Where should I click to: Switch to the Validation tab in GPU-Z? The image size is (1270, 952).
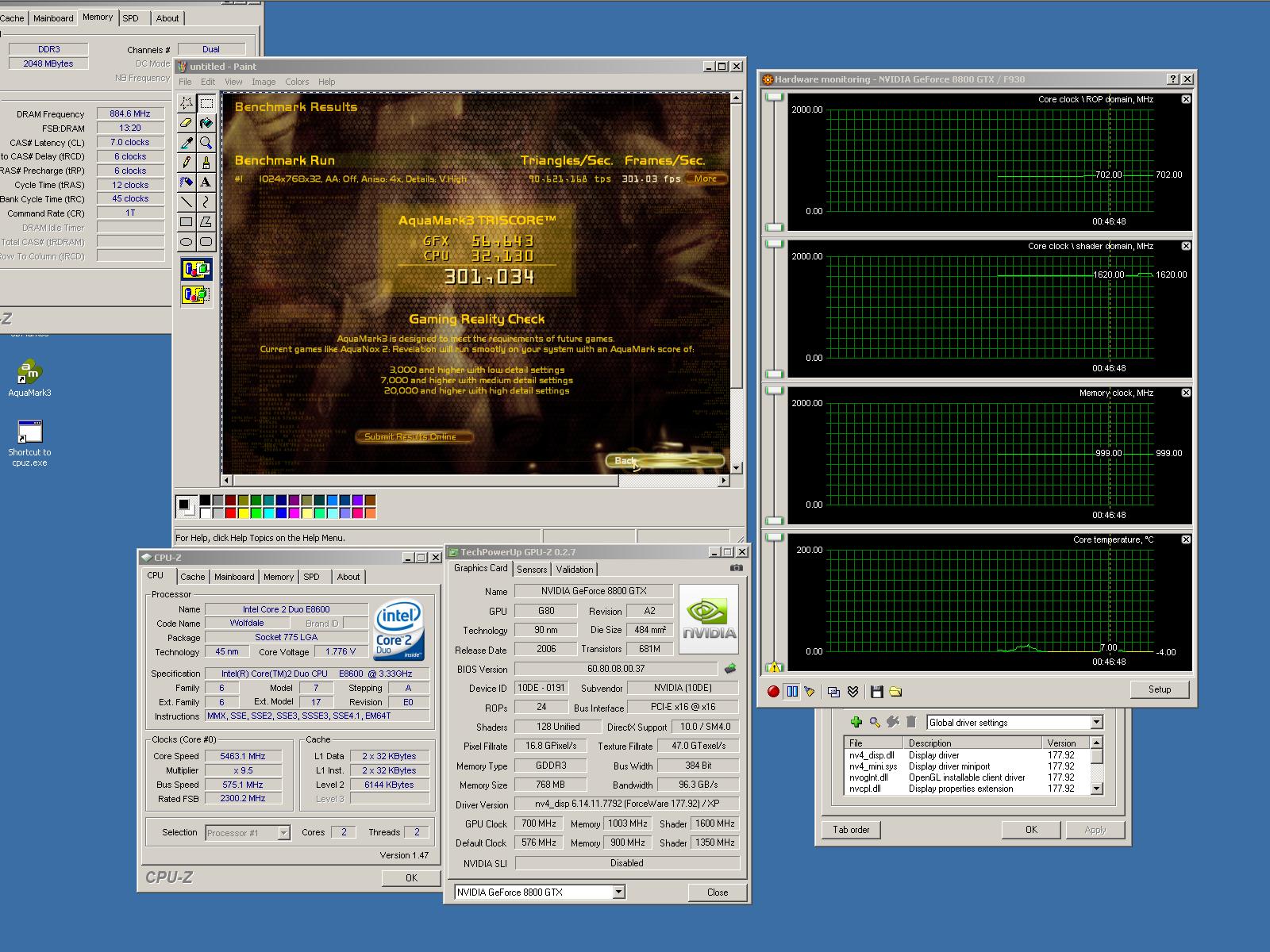pyautogui.click(x=575, y=570)
